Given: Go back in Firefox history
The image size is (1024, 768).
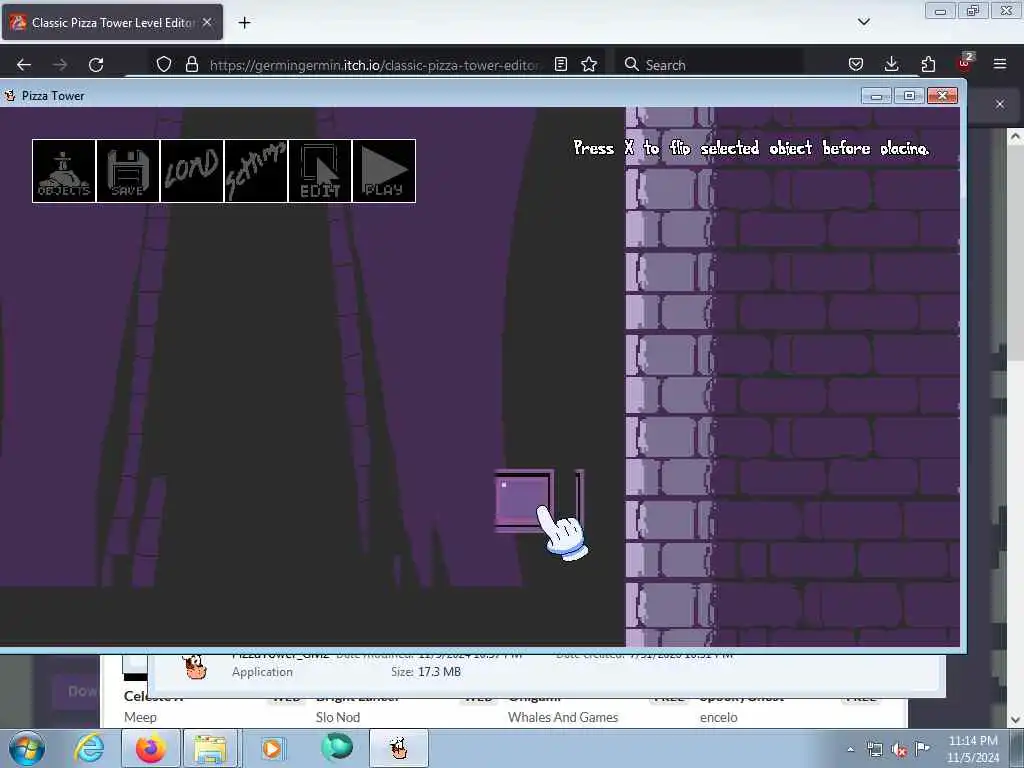Looking at the screenshot, I should pyautogui.click(x=24, y=65).
